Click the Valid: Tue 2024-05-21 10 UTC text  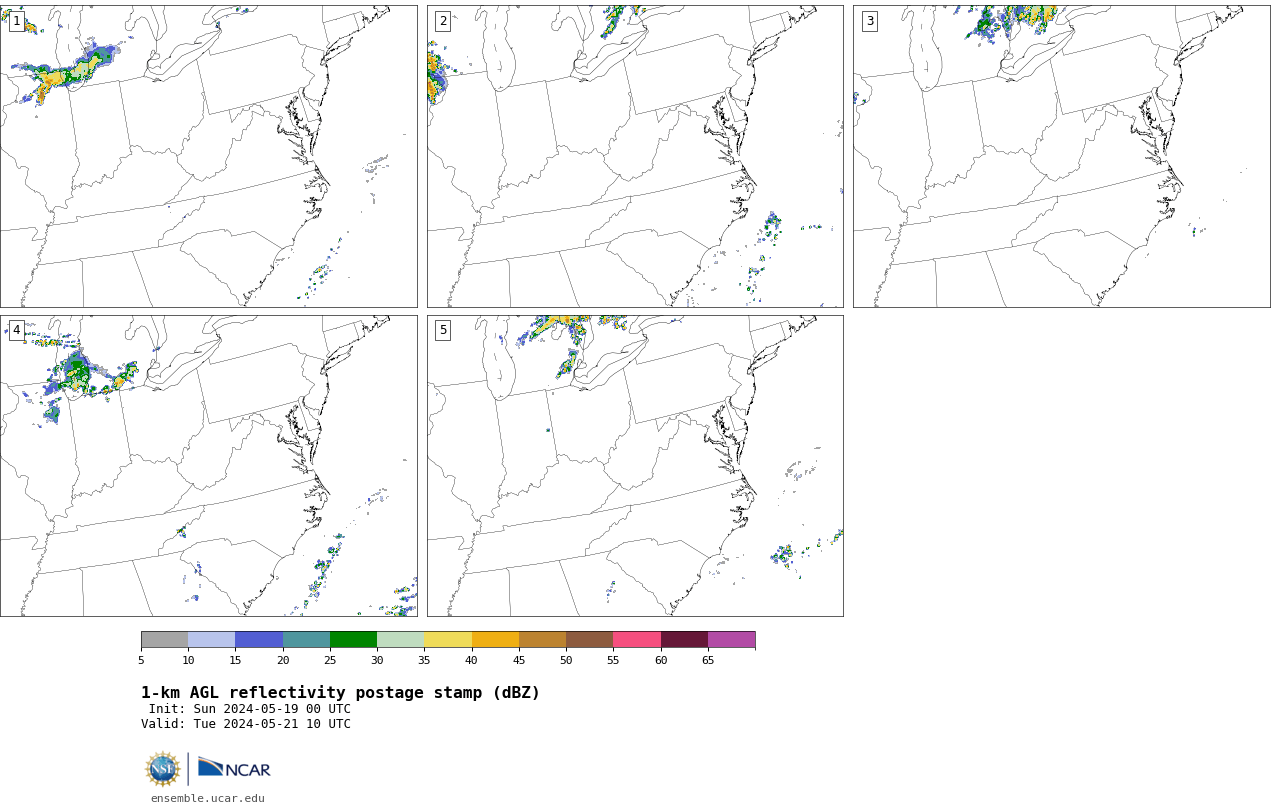pyautogui.click(x=246, y=724)
